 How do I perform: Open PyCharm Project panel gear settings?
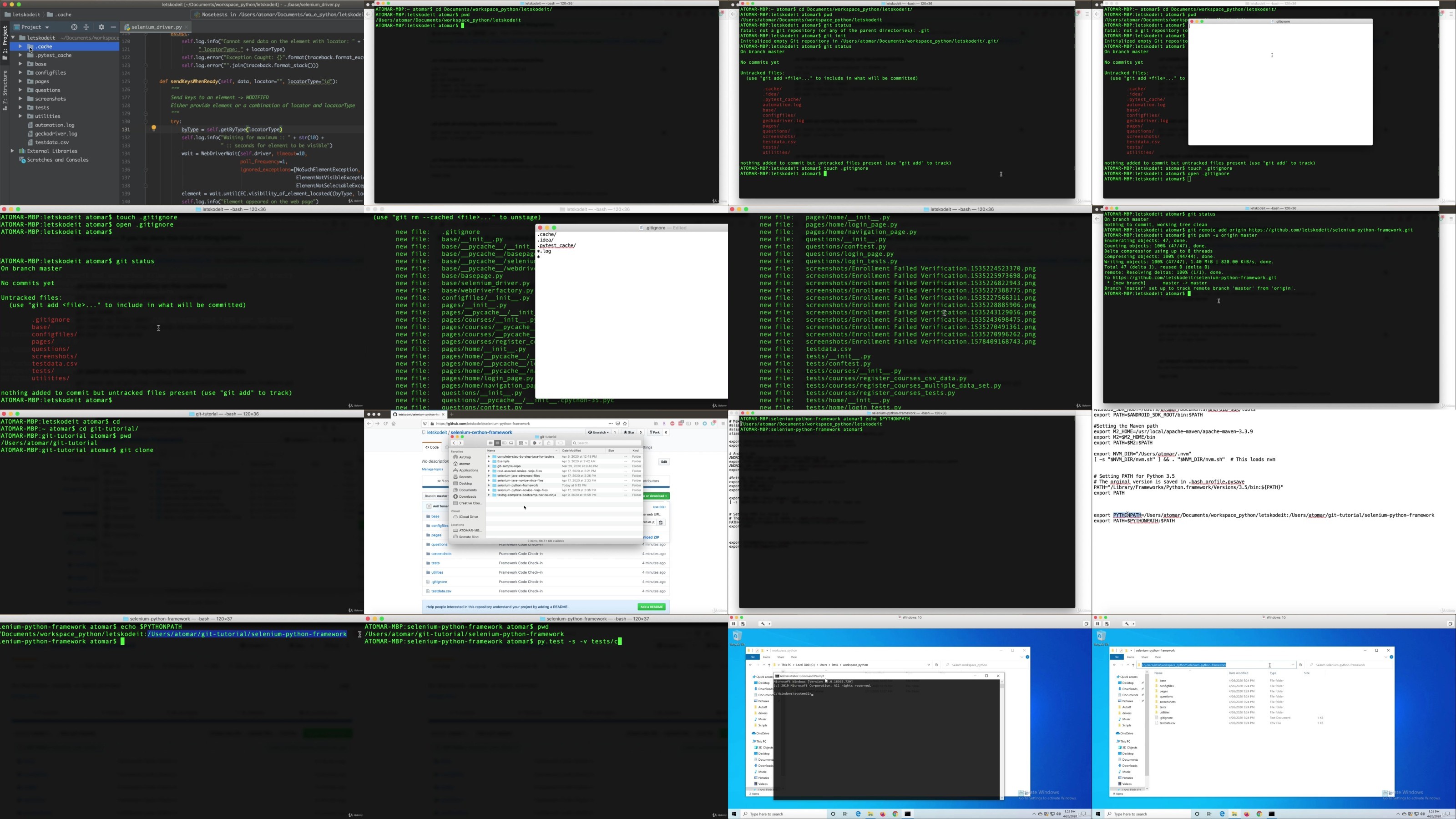pyautogui.click(x=101, y=27)
